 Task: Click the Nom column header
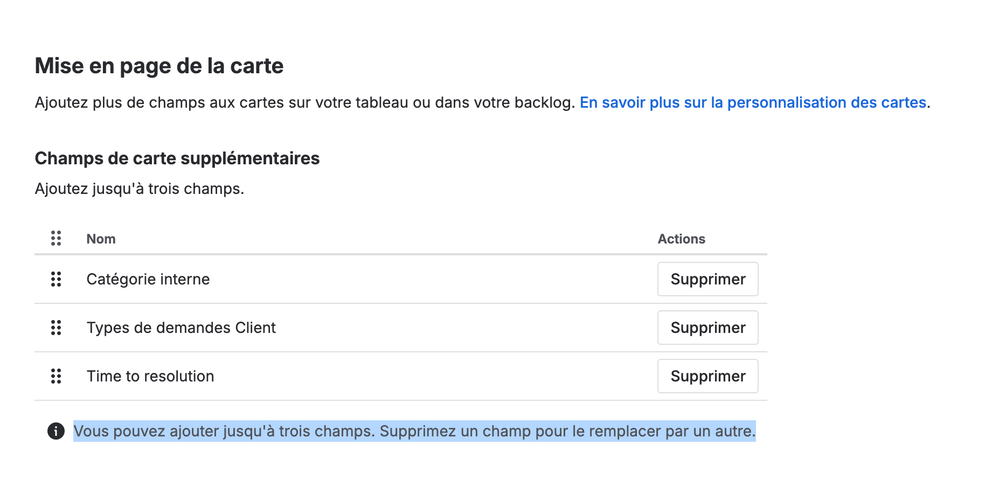tap(101, 239)
